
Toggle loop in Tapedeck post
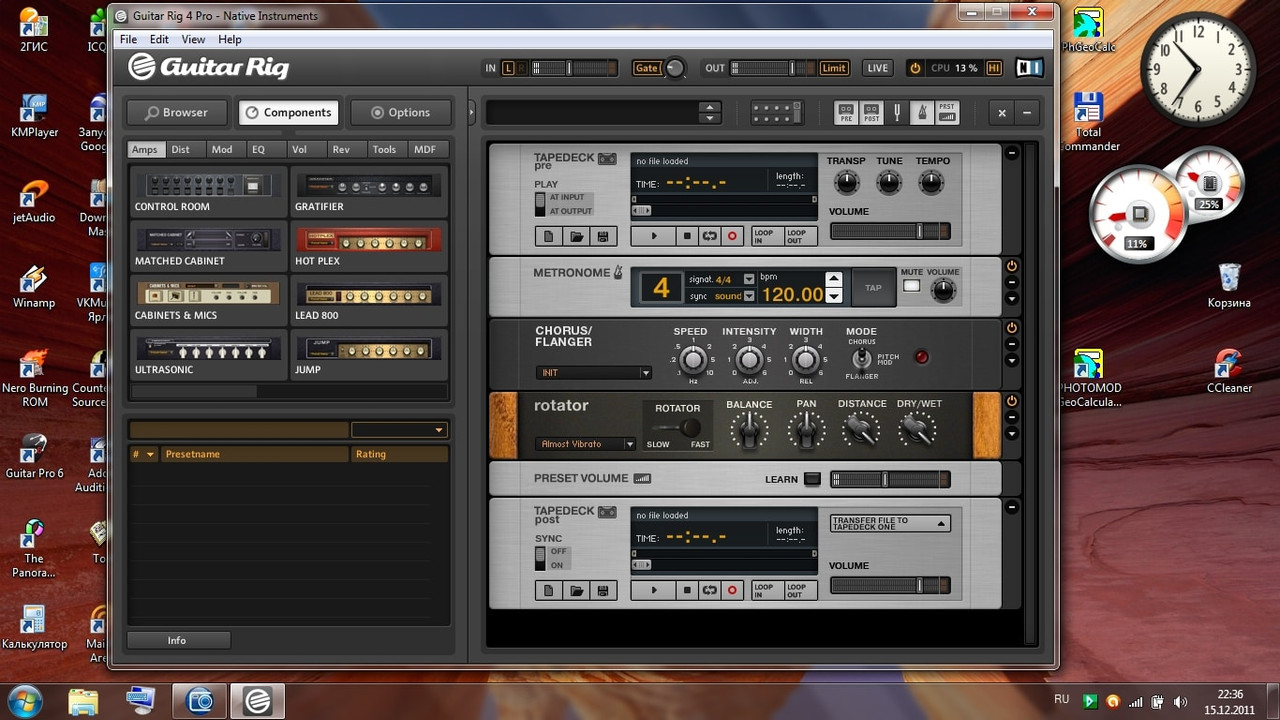coord(709,590)
